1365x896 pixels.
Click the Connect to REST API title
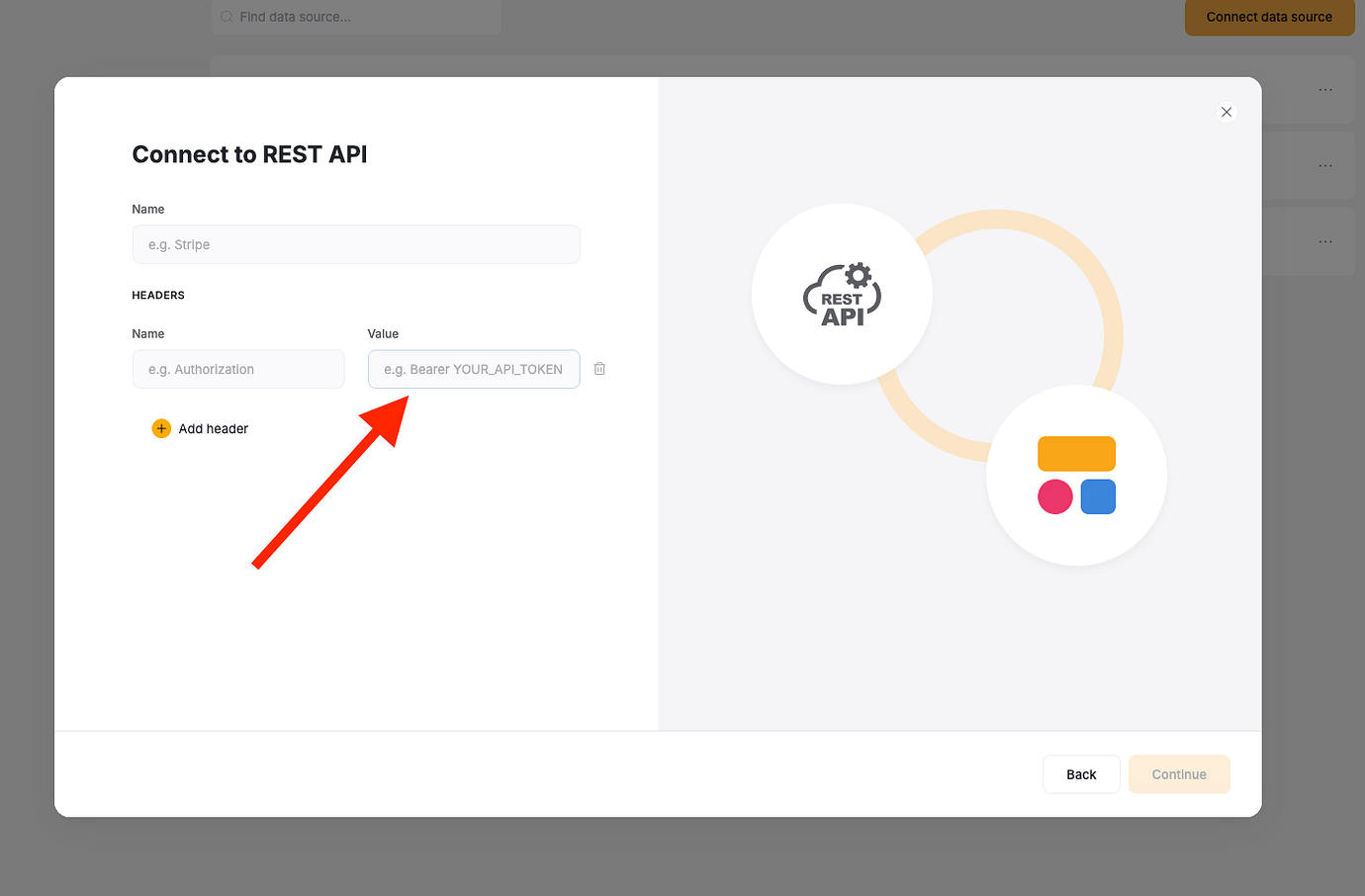249,154
